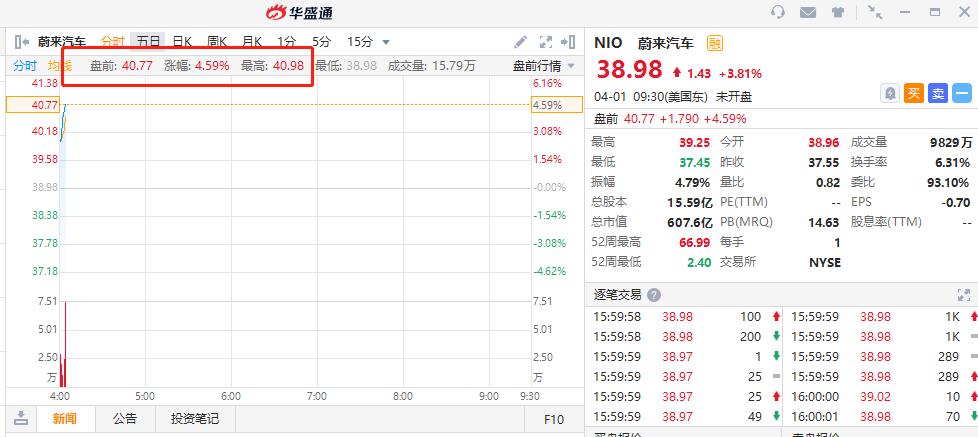Select the 15:59:58 trade of 100 shares

684,317
